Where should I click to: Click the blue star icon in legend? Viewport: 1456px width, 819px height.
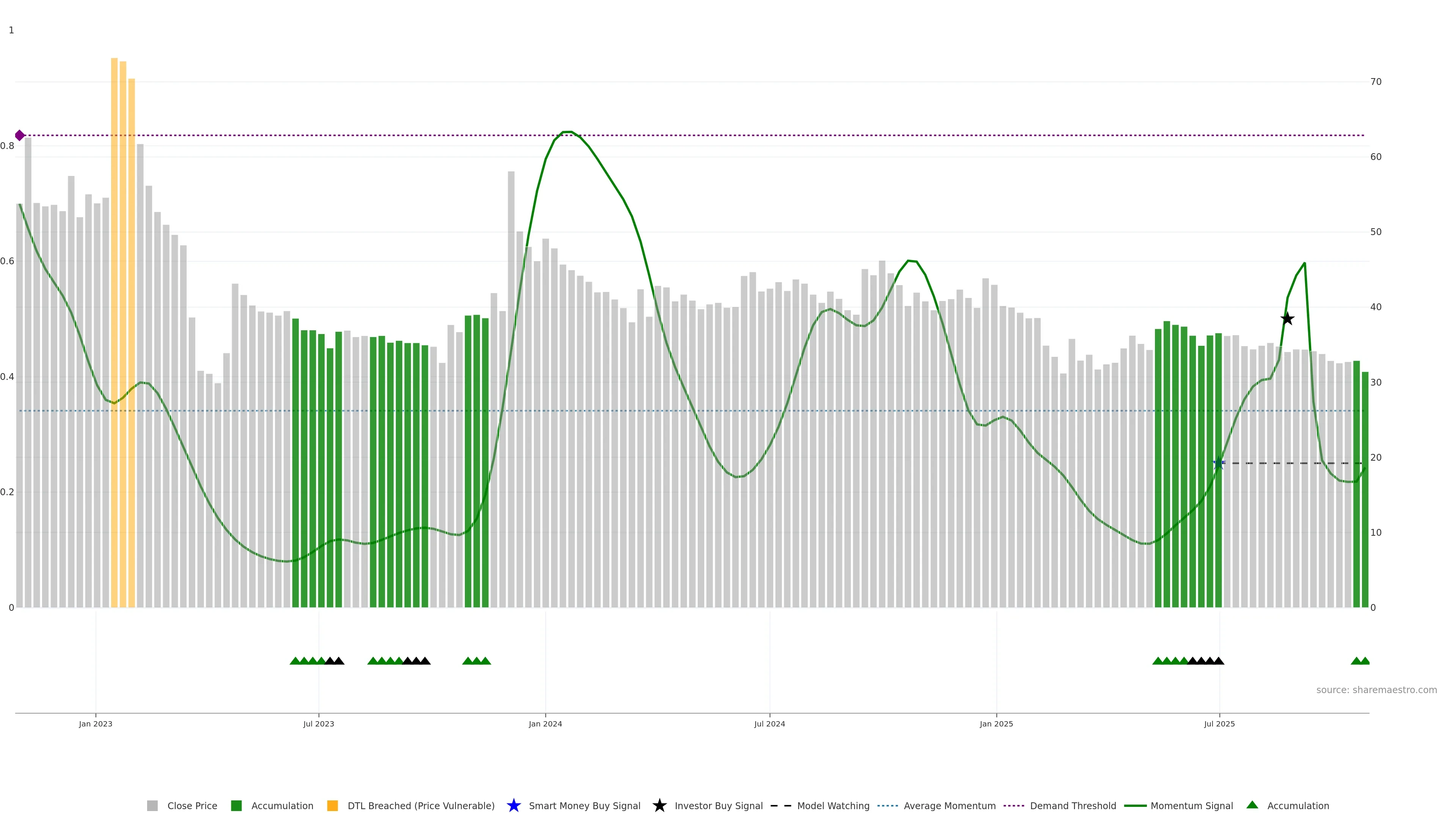pyautogui.click(x=513, y=805)
